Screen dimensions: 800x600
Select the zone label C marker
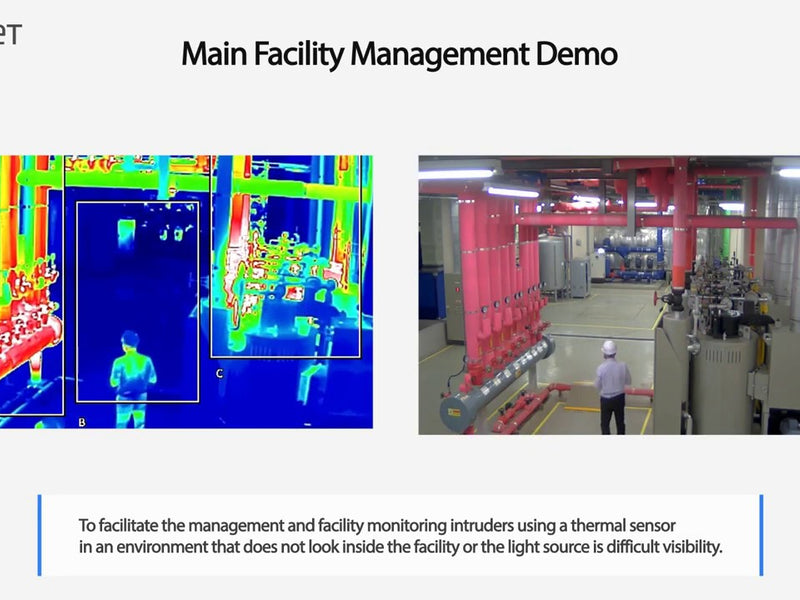click(219, 373)
